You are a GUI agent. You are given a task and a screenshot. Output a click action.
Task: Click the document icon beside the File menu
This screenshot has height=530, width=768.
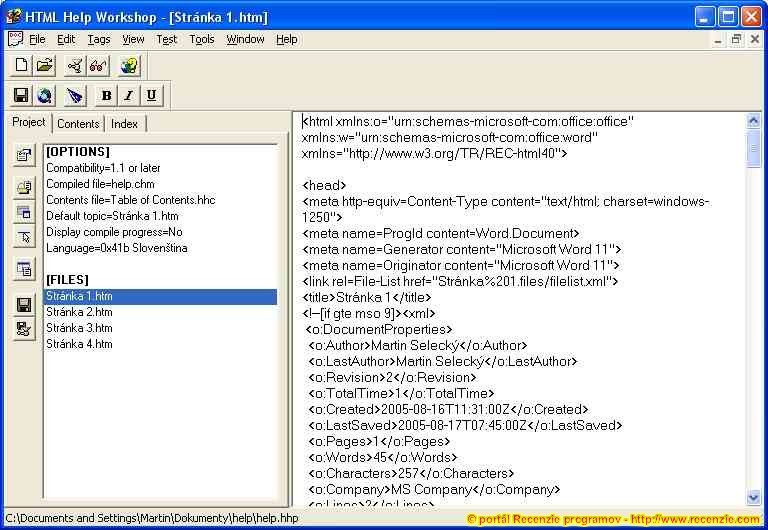[15, 39]
